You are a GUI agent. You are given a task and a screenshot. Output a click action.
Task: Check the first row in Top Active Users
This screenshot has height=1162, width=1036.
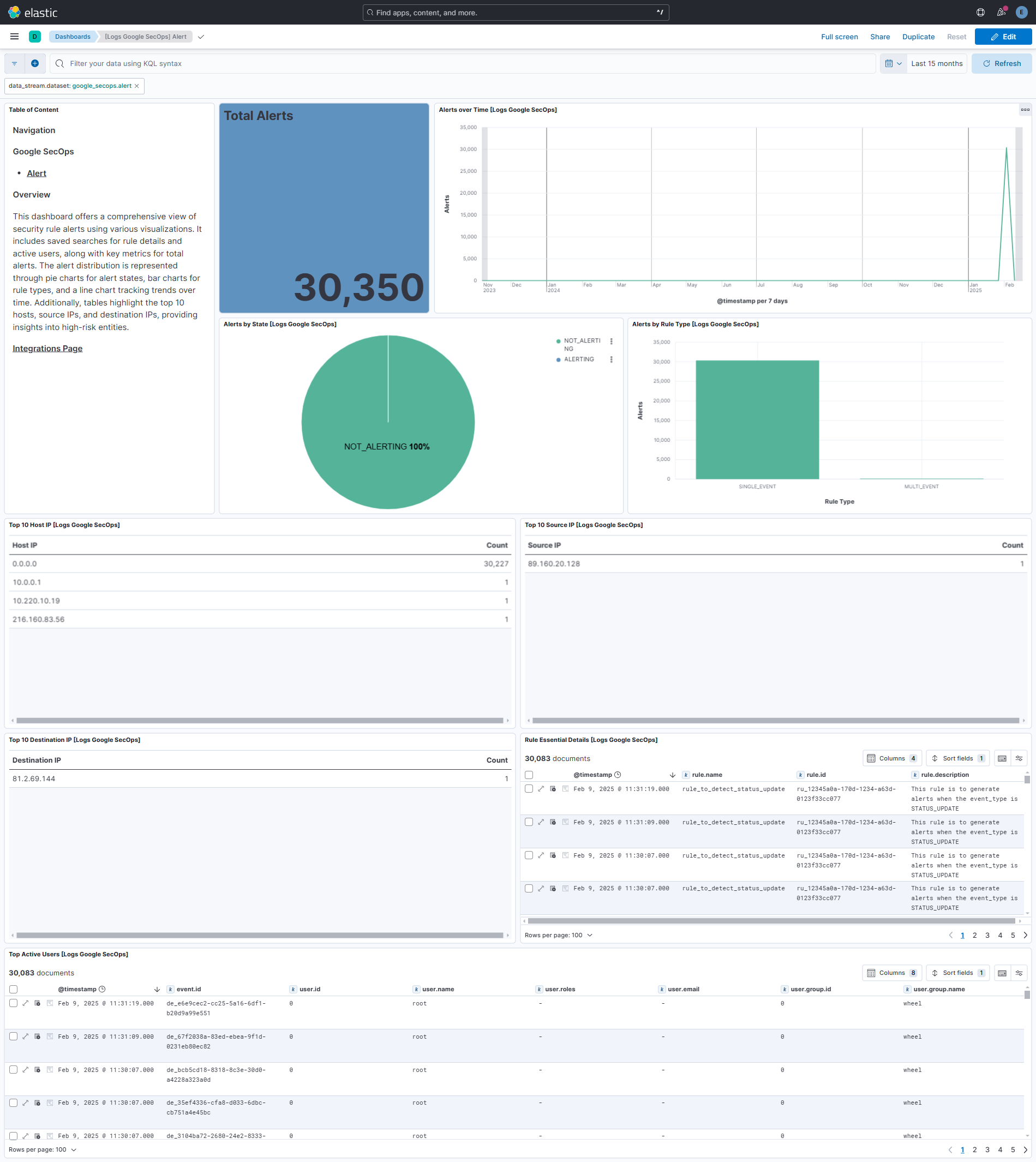(14, 1003)
